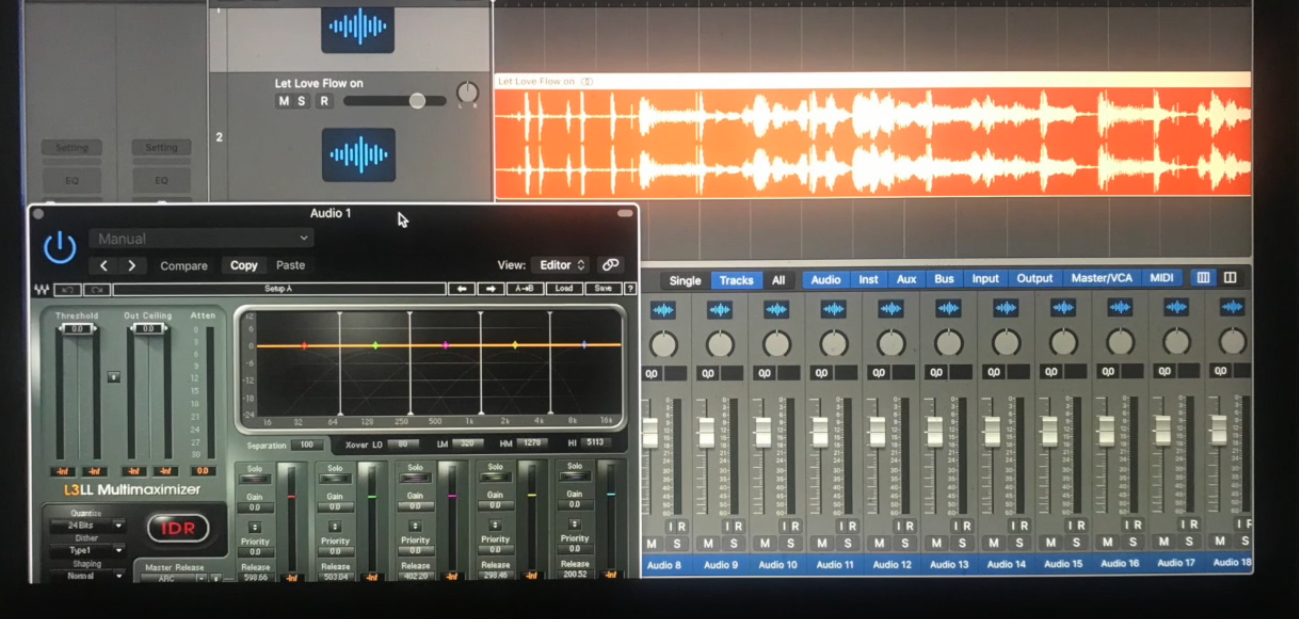The width and height of the screenshot is (1299, 619).
Task: Toggle the Inst channel filter
Action: point(868,279)
